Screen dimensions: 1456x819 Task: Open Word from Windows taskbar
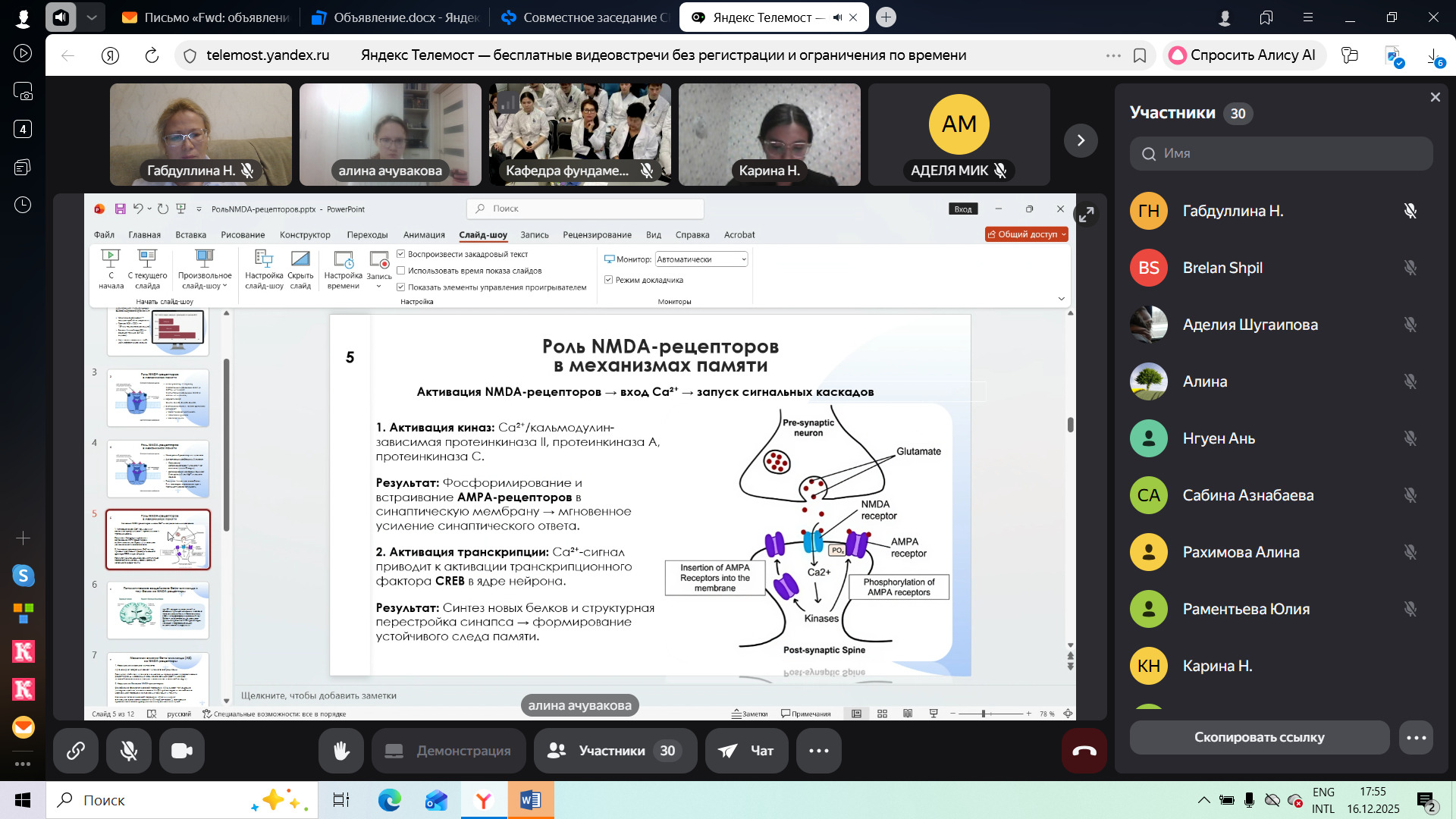pos(530,800)
